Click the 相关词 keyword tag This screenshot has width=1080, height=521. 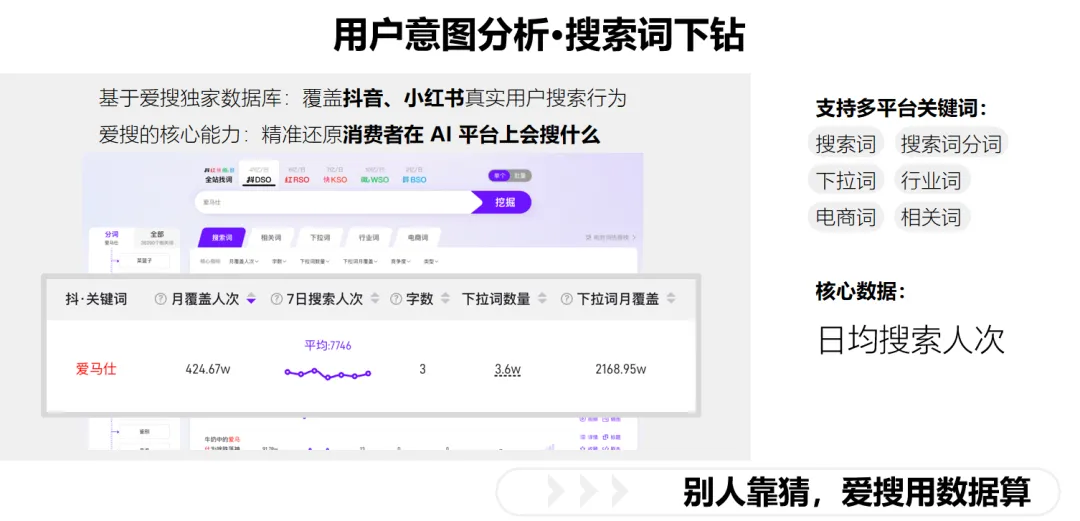tap(931, 217)
